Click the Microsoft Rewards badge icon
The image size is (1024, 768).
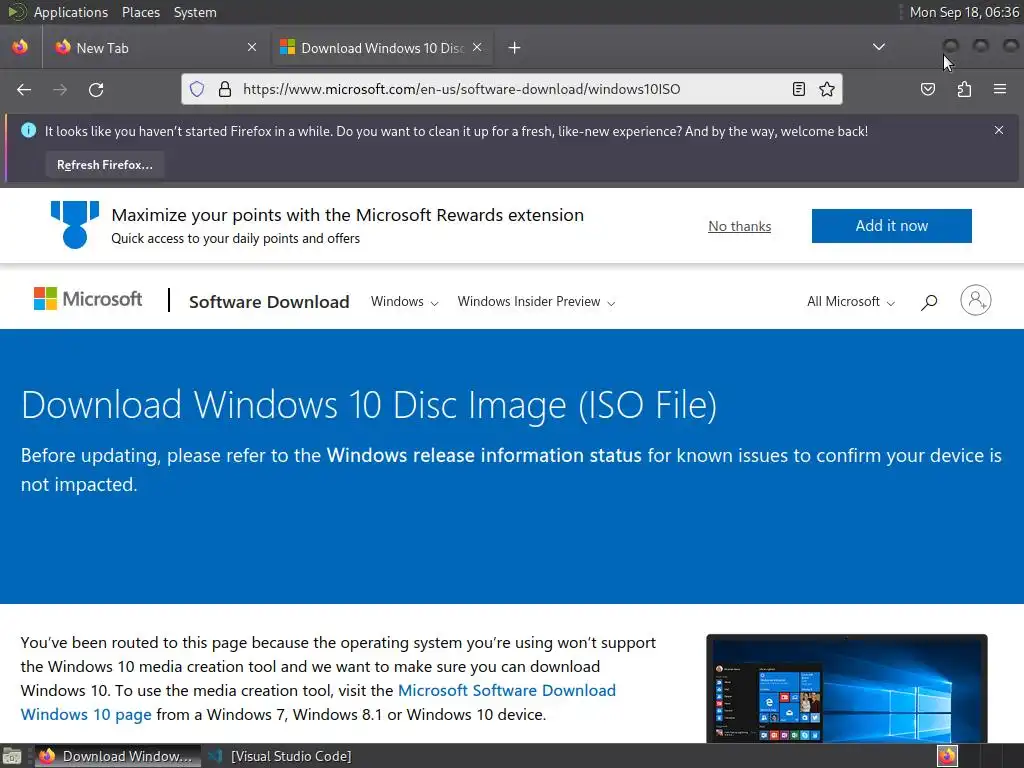click(x=75, y=225)
